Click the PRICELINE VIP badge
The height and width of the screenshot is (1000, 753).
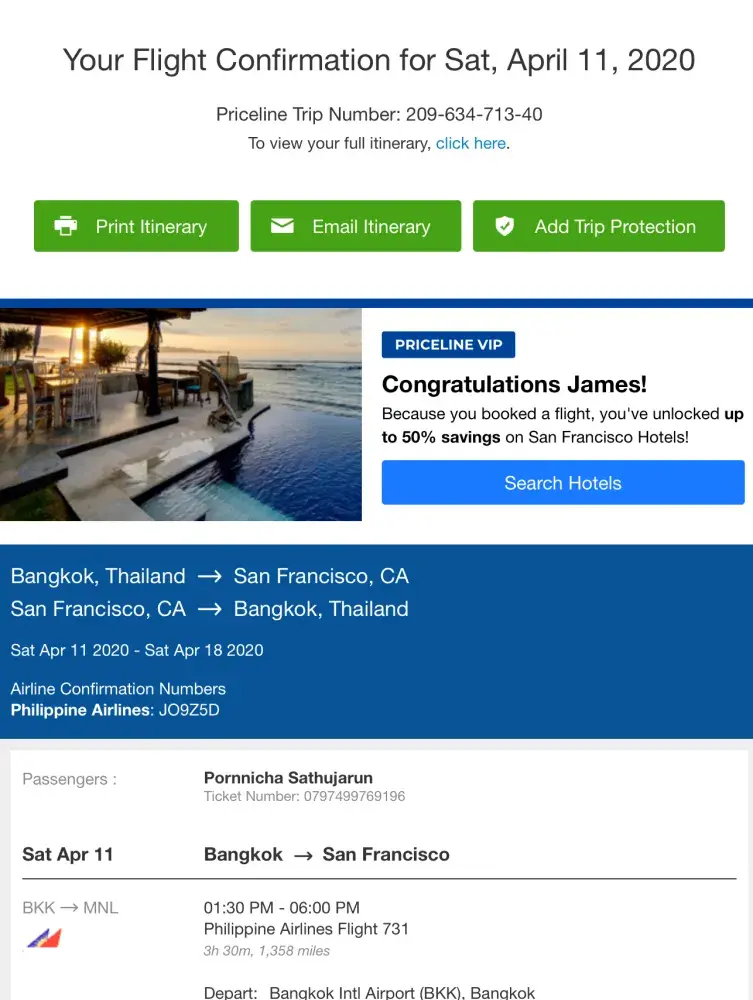click(x=448, y=345)
